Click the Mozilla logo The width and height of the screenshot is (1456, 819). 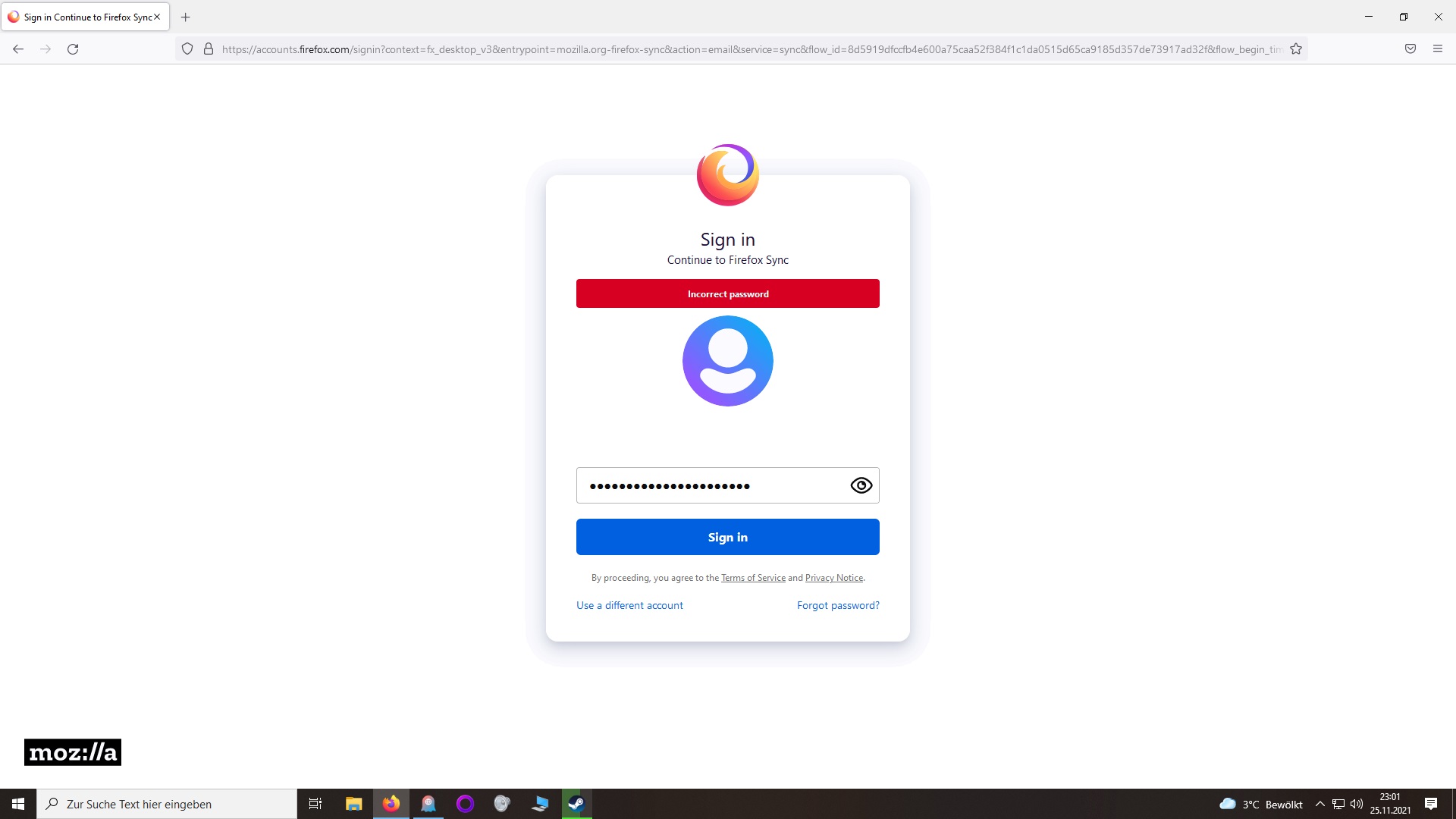tap(73, 752)
